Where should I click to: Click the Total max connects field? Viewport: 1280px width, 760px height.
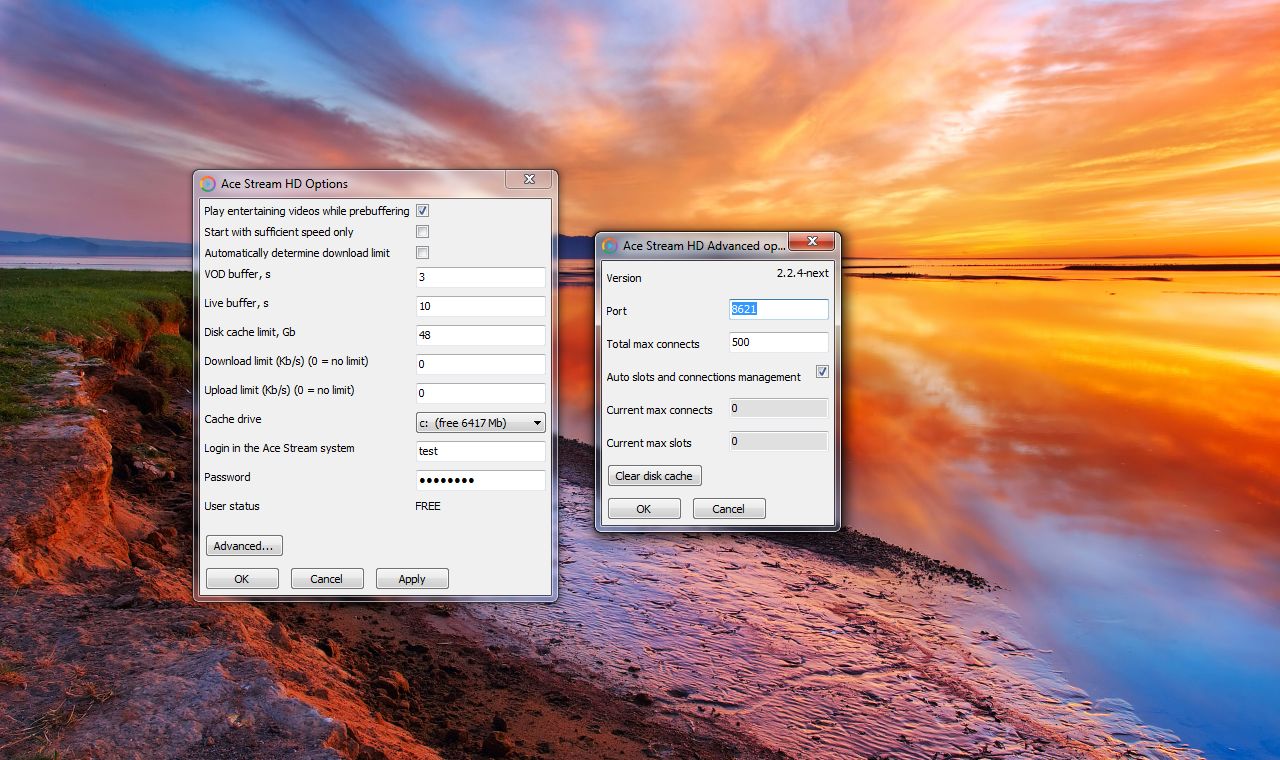(x=779, y=342)
